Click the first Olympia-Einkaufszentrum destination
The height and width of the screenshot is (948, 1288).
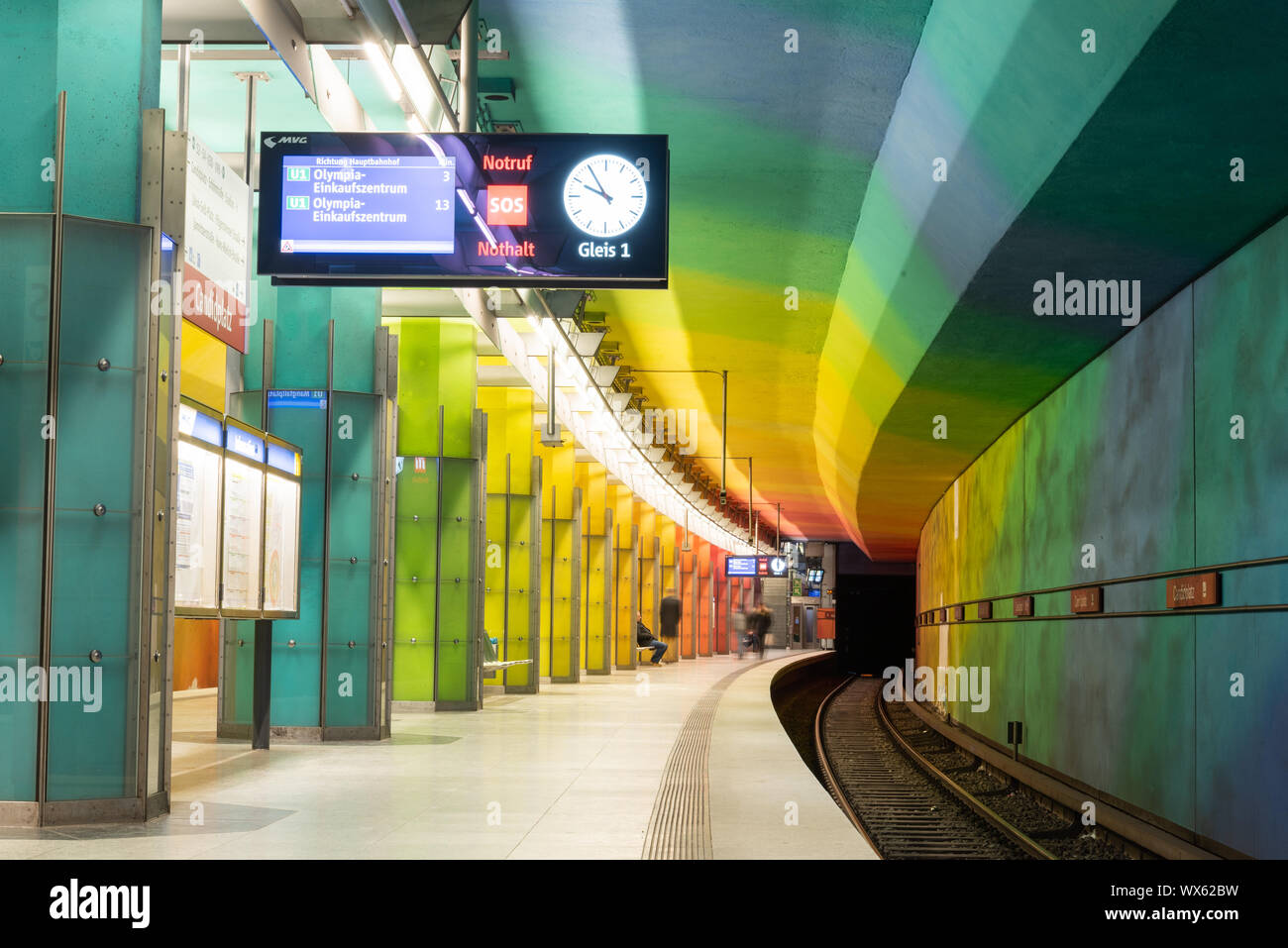coord(360,181)
